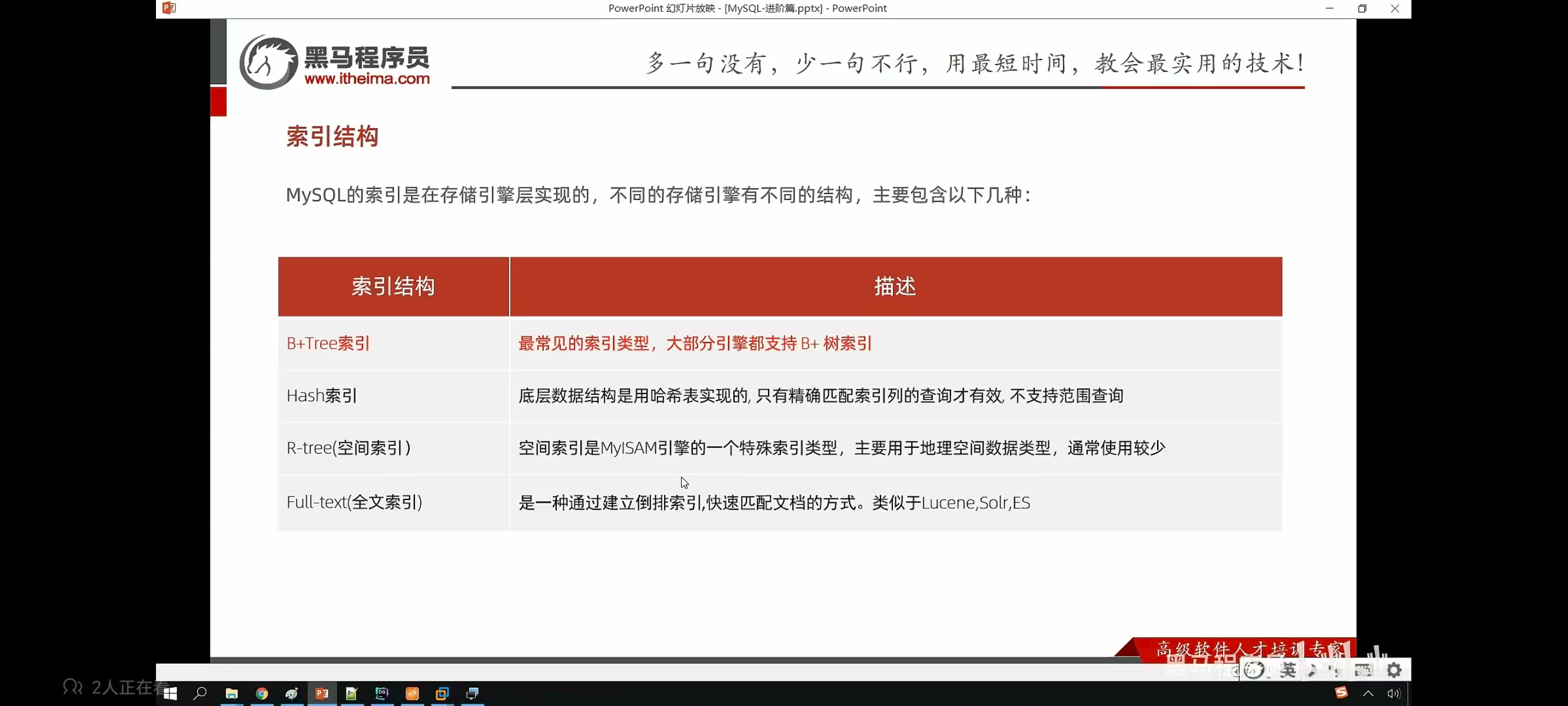Open the orange PDF reader taskbar app
The width and height of the screenshot is (1568, 706).
412,693
